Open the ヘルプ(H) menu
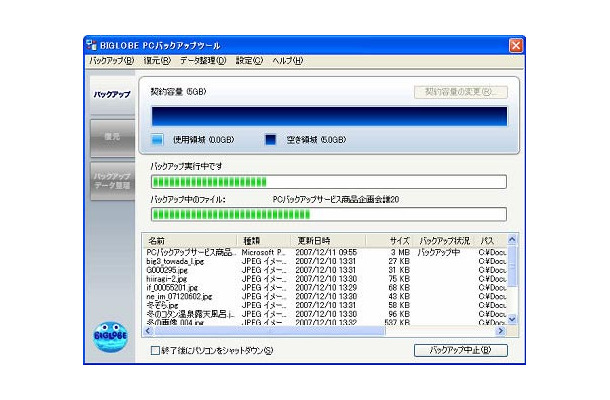Image resolution: width=610 pixels, height=400 pixels. (x=287, y=61)
